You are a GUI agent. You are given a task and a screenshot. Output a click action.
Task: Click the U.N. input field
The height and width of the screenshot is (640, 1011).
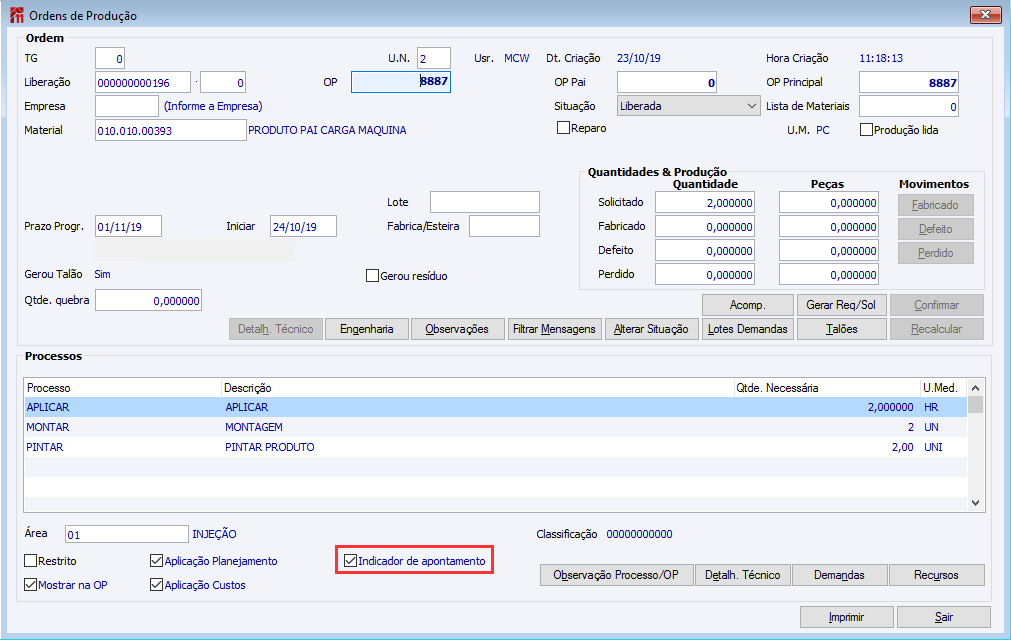coord(433,58)
